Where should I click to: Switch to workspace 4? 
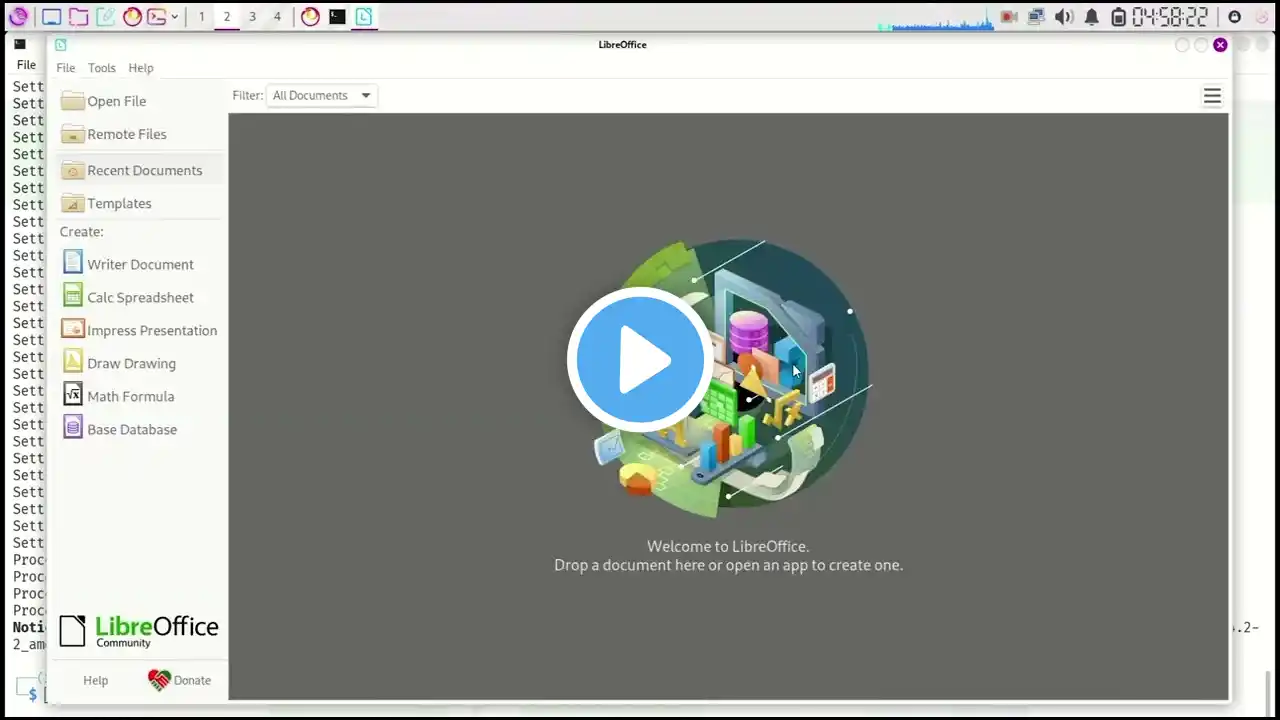pos(278,17)
